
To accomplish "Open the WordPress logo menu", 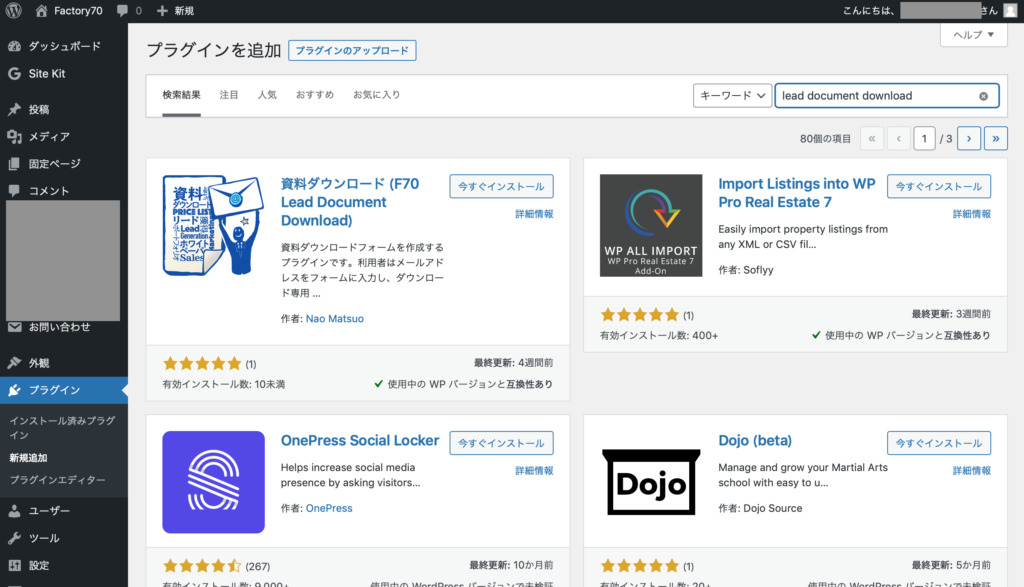I will [14, 10].
